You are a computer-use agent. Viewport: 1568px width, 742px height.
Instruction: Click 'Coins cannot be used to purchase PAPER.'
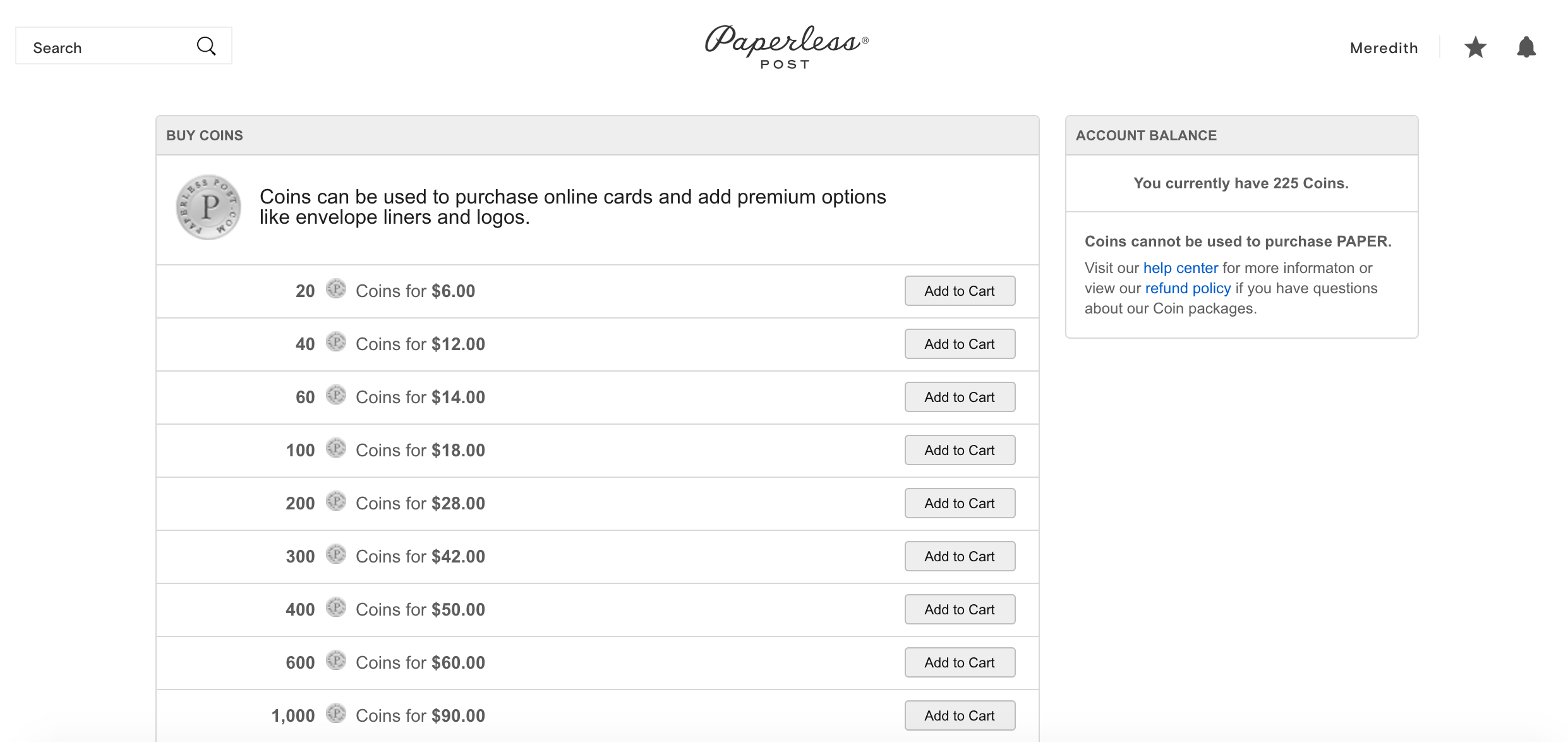(1238, 241)
